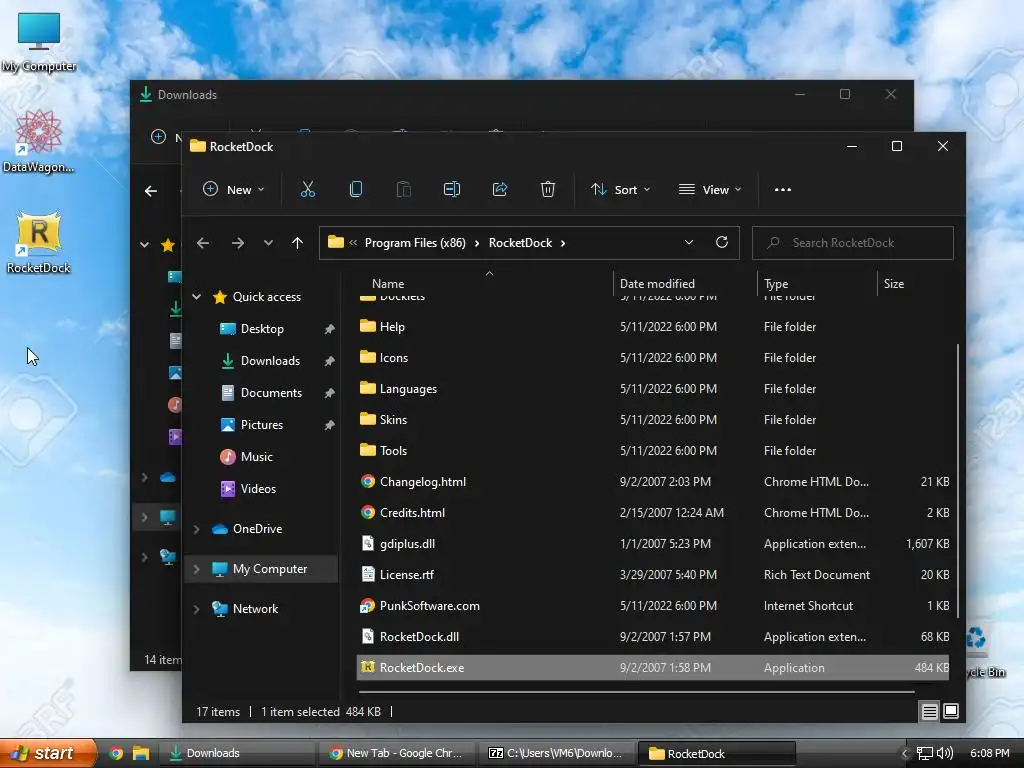1024x768 pixels.
Task: Sort by Date modified column header
Action: pos(684,283)
